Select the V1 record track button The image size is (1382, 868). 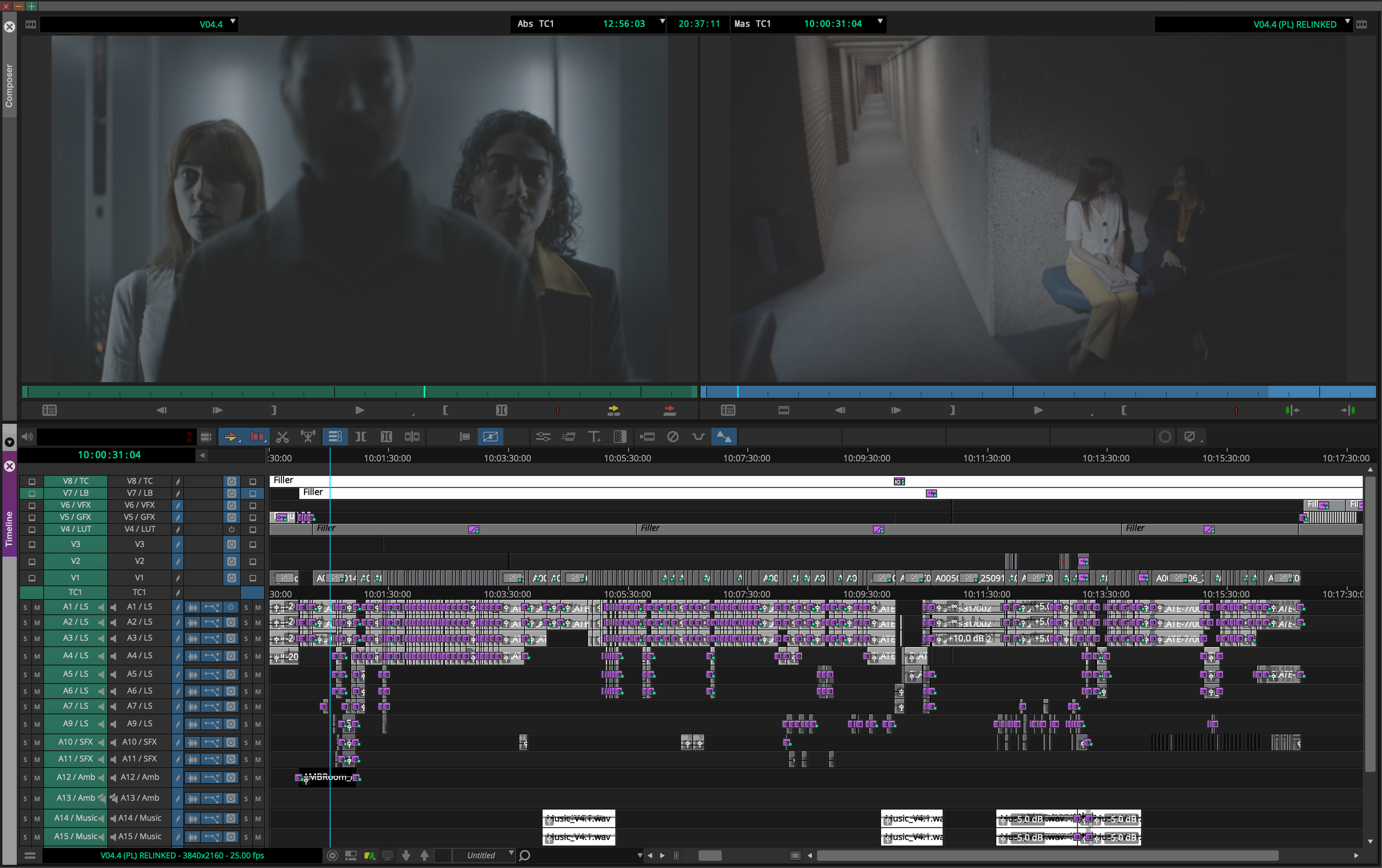click(x=139, y=578)
